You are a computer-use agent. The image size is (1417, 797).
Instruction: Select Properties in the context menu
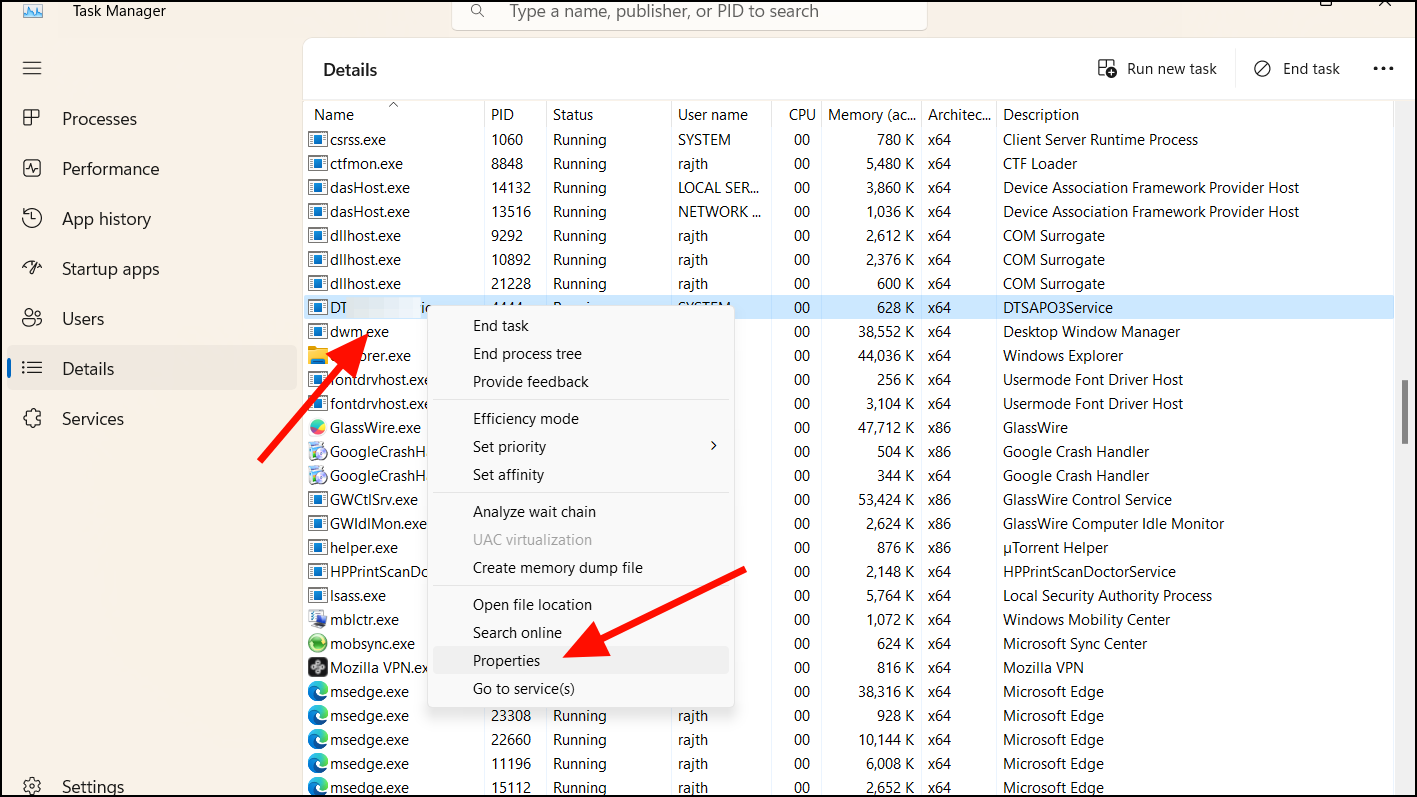[506, 660]
